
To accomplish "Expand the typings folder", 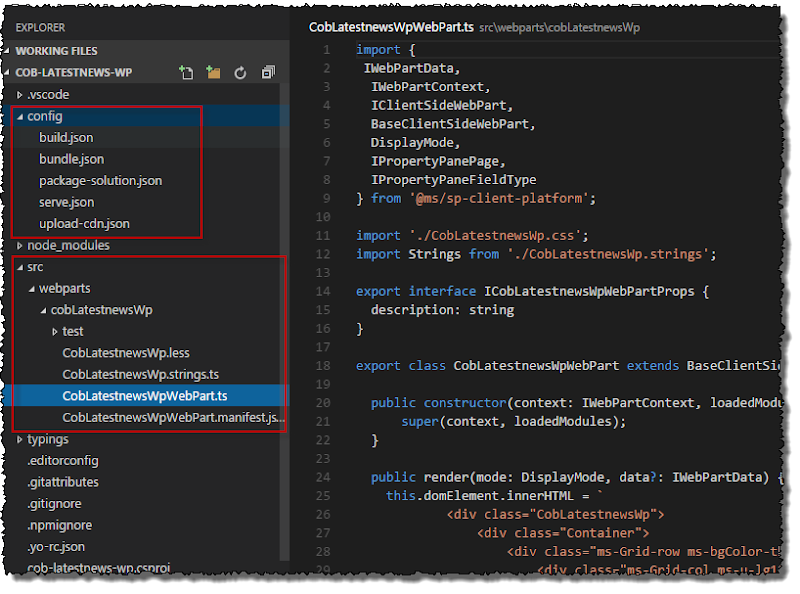I will point(19,440).
